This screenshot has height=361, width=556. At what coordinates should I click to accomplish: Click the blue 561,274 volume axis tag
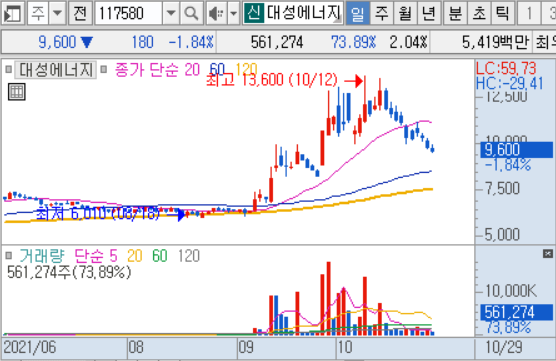(517, 312)
